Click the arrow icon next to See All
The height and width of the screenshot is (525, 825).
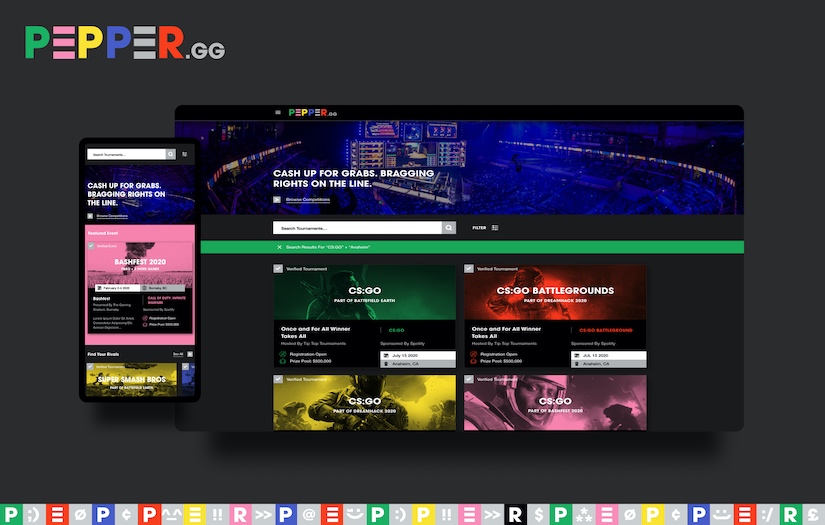[x=190, y=354]
